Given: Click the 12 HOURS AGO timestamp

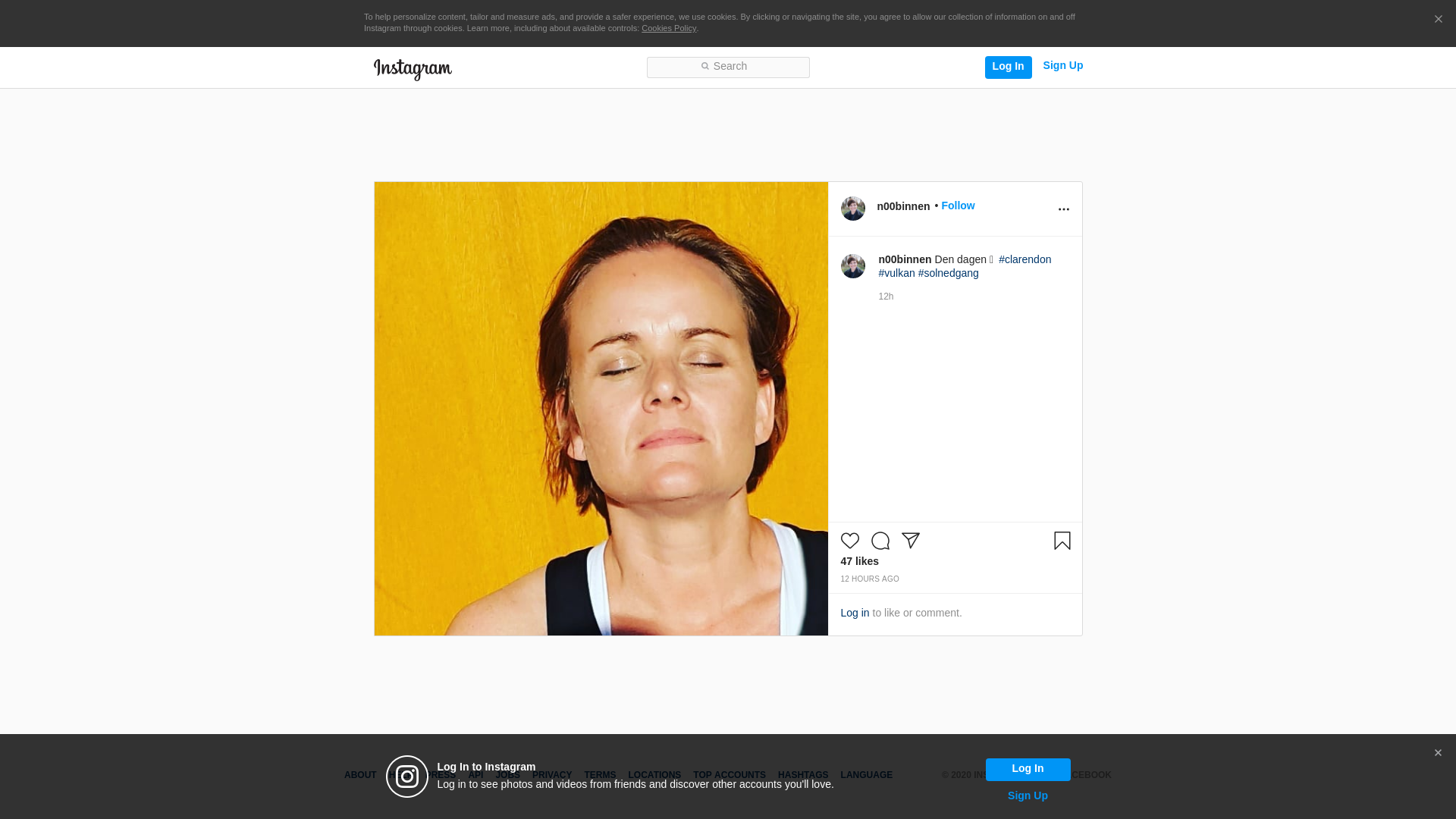Looking at the screenshot, I should (x=869, y=579).
